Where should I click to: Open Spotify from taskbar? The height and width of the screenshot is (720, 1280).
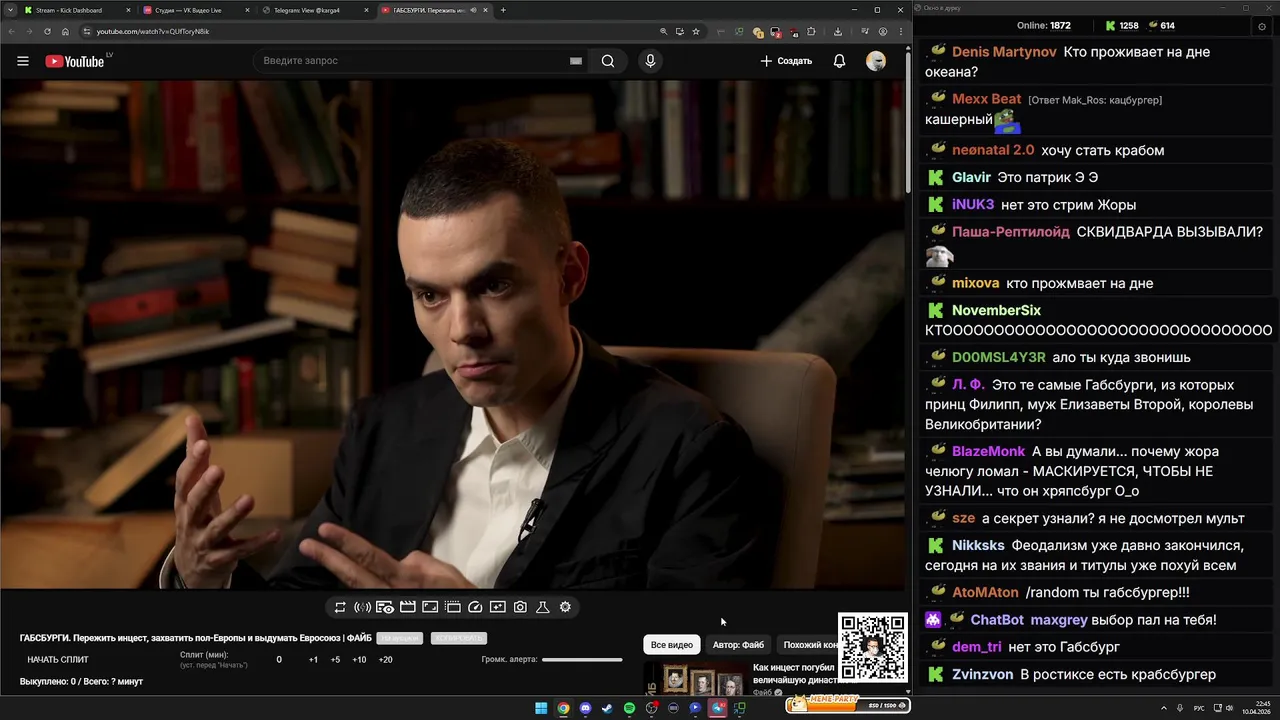(629, 708)
